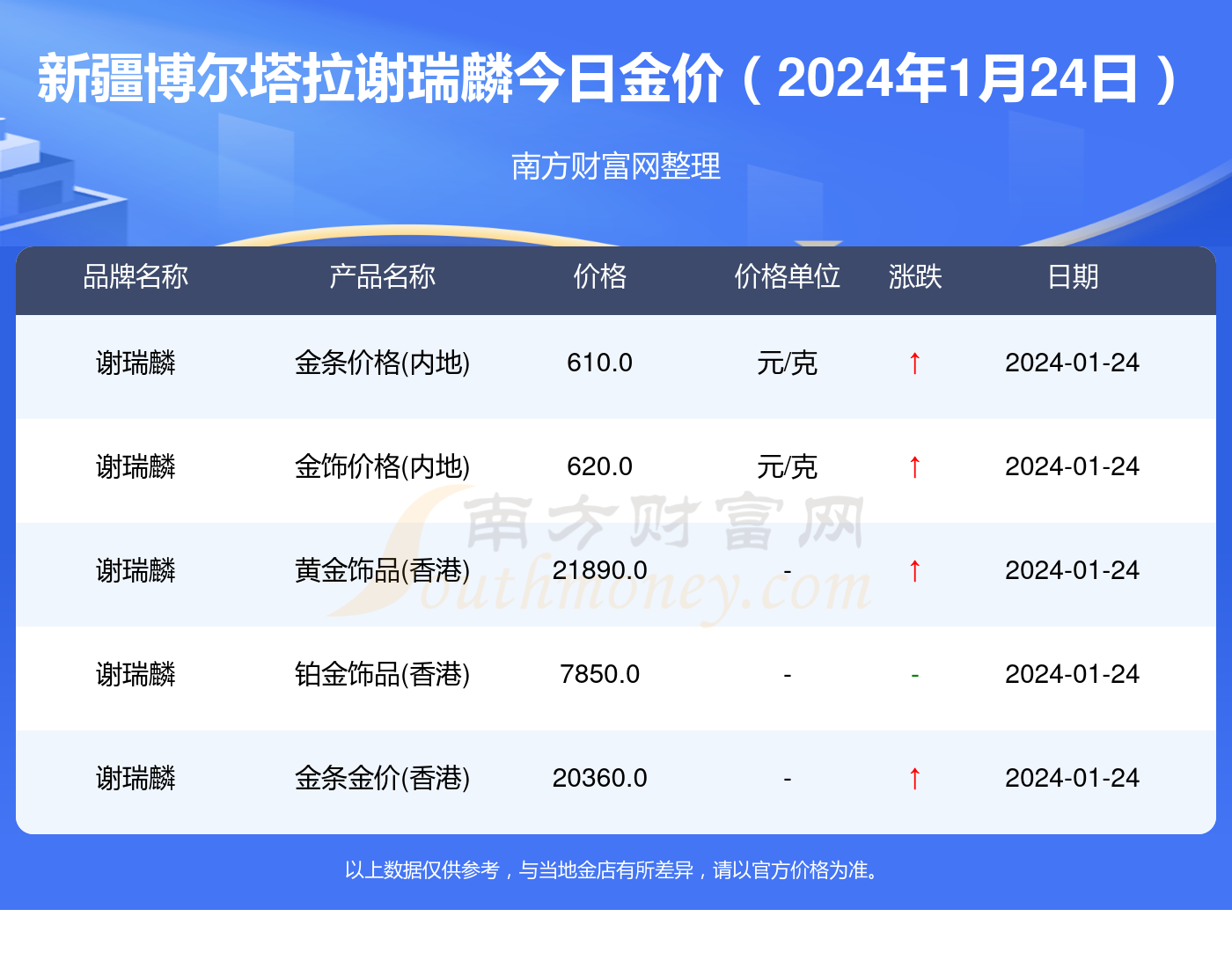Screen dimensions: 1232x968
Task: Click 元/克 unit in 金条价格(内地) row
Action: coord(788,363)
